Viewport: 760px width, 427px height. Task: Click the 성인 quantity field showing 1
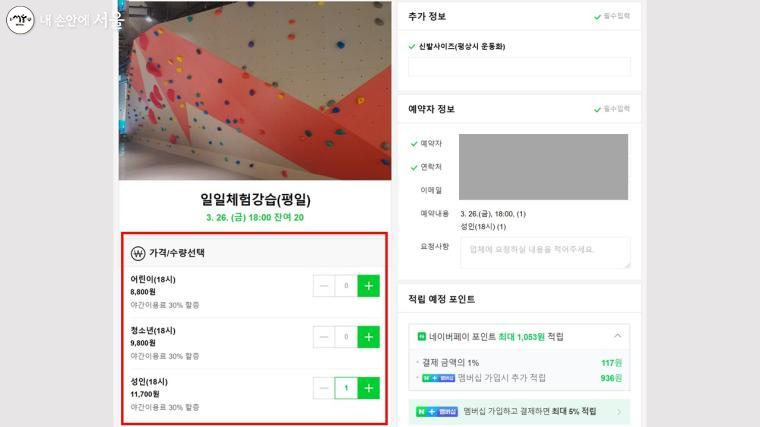click(x=346, y=388)
